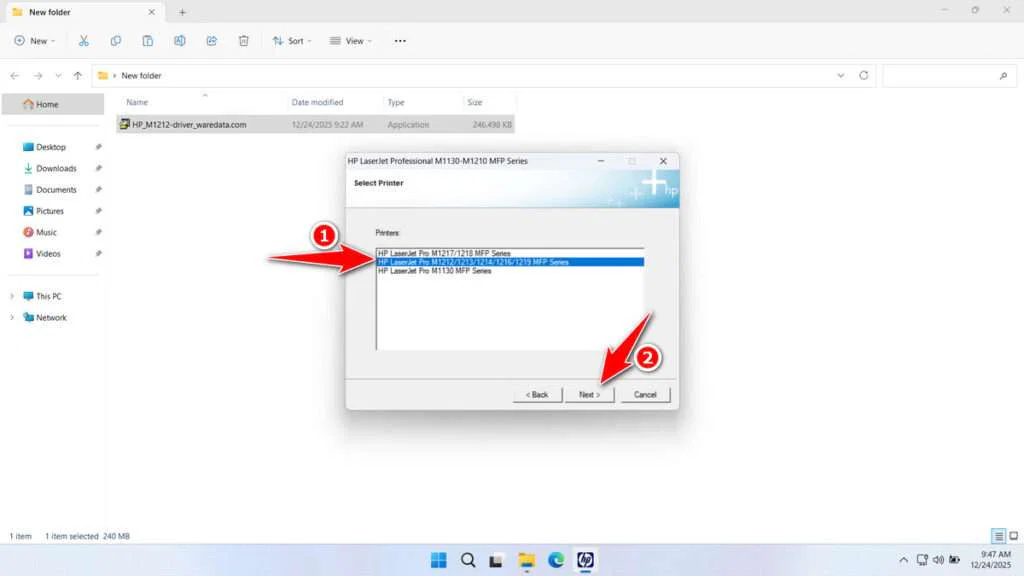Cut the selected file using the scissors icon
The width and height of the screenshot is (1024, 576).
(x=84, y=41)
